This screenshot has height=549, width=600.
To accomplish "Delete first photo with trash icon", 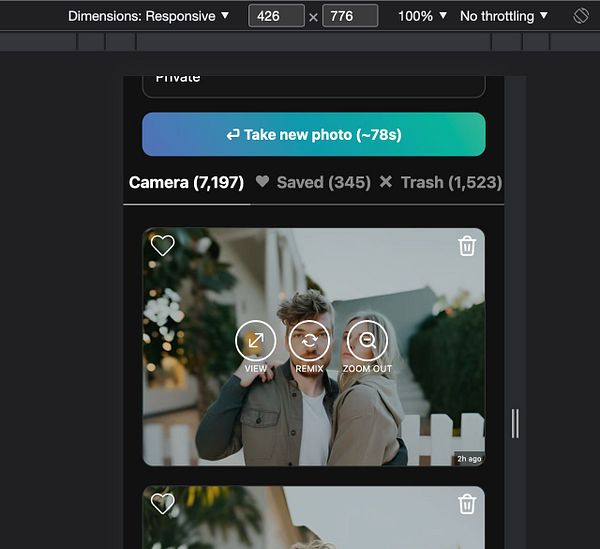I will (x=467, y=246).
